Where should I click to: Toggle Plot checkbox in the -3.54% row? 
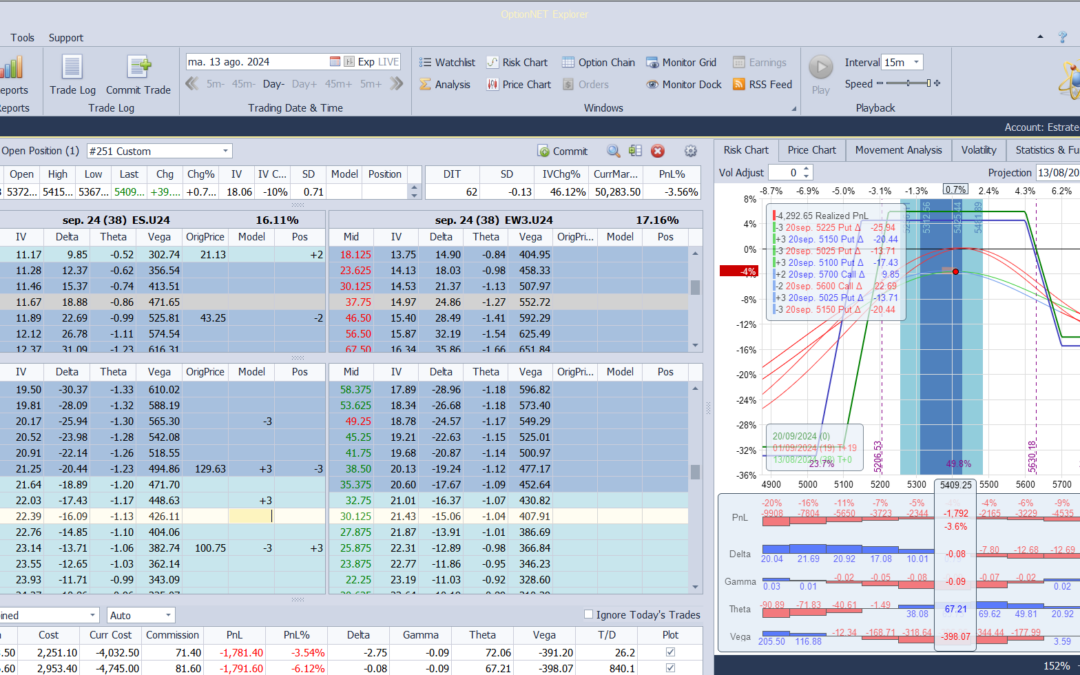click(670, 652)
